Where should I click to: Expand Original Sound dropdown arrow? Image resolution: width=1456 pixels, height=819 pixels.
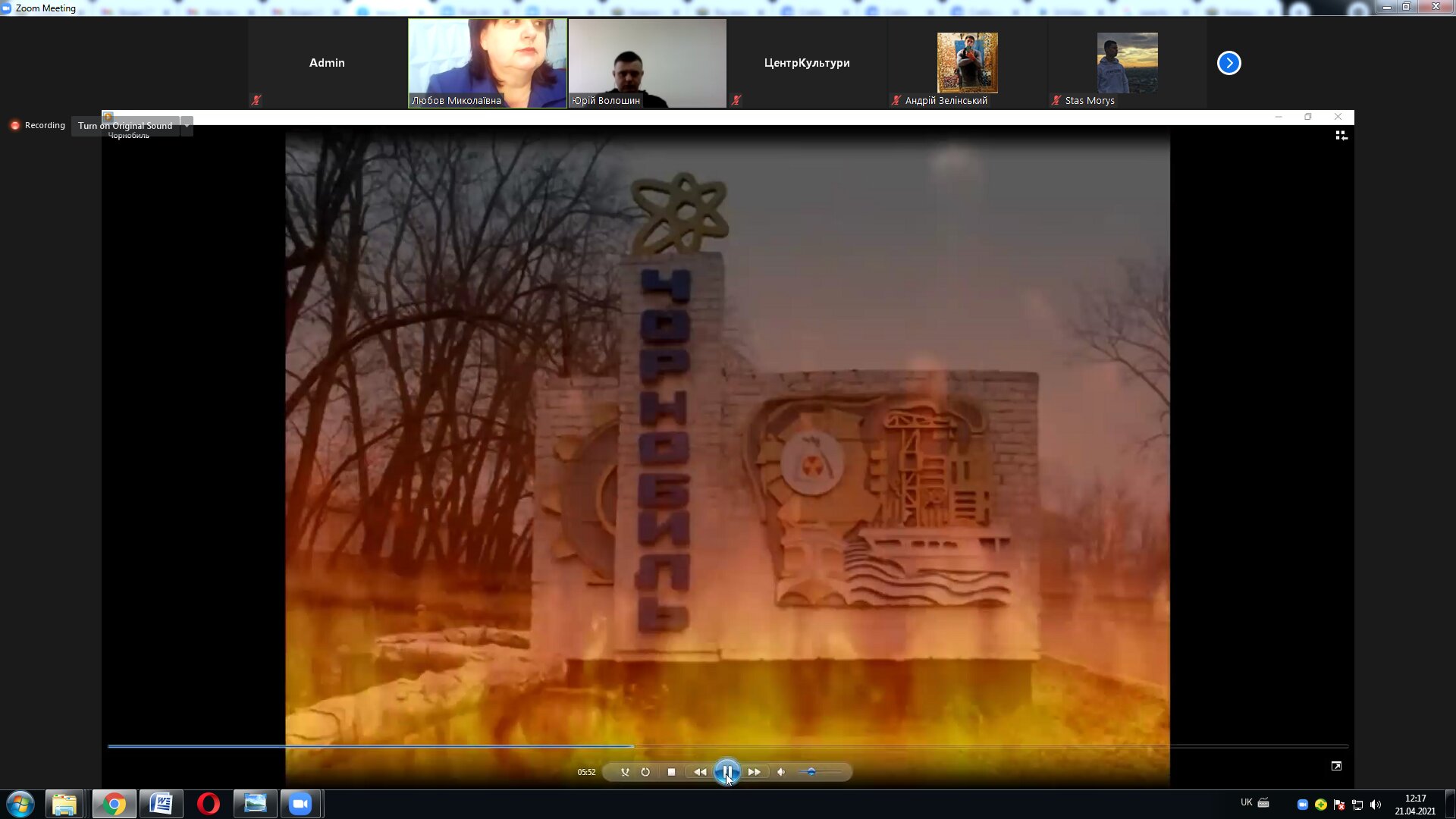pos(187,126)
